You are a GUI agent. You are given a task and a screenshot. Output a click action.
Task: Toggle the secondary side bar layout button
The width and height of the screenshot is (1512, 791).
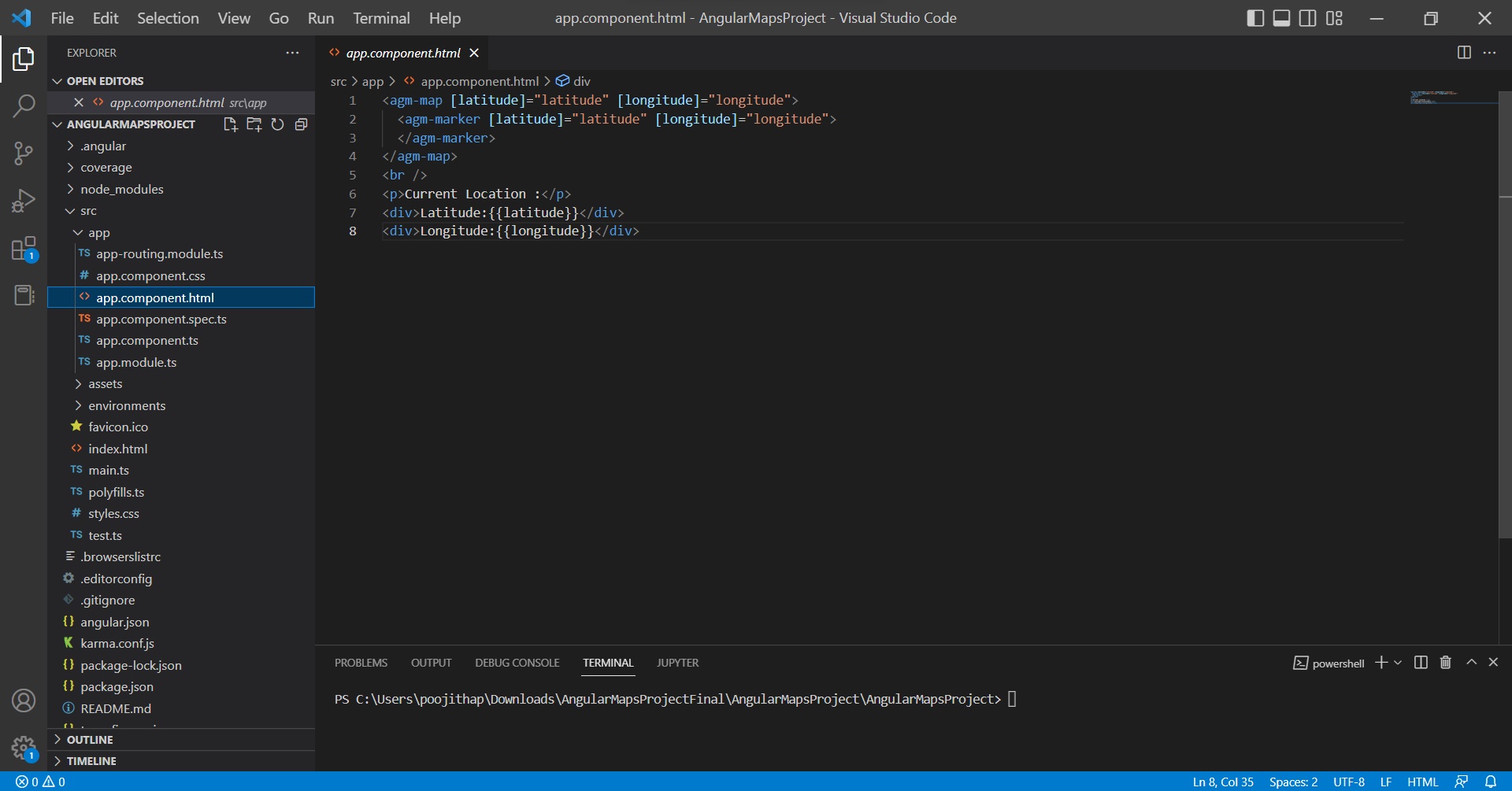pos(1307,18)
